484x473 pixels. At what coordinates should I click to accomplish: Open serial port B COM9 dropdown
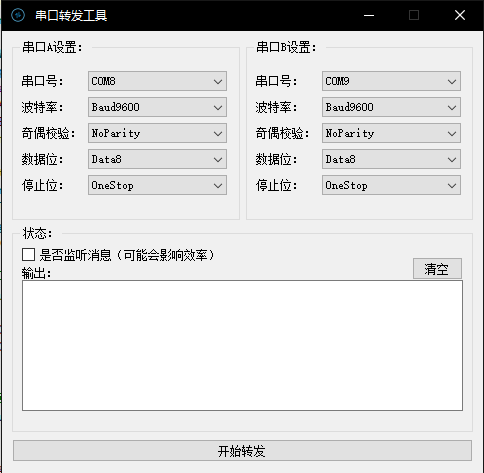(x=391, y=81)
